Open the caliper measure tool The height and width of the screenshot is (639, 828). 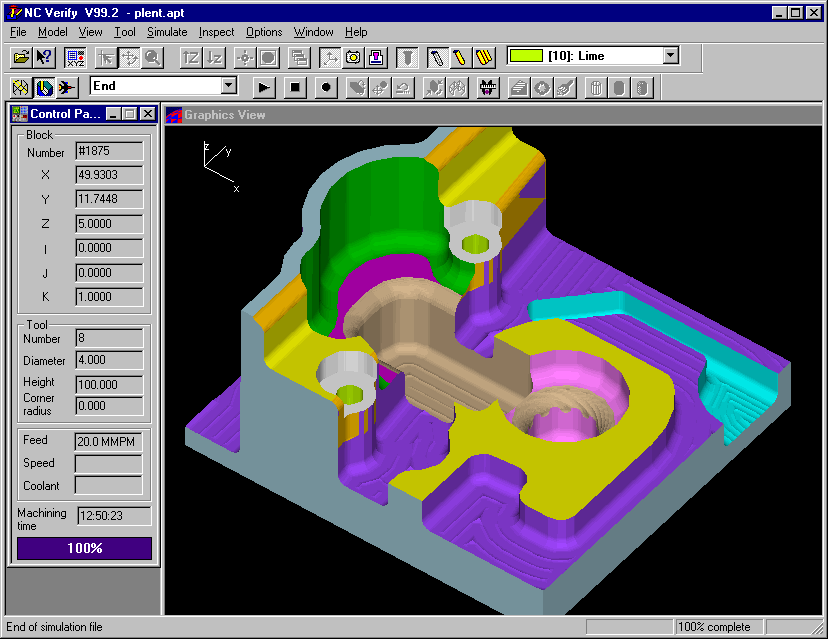pyautogui.click(x=488, y=87)
